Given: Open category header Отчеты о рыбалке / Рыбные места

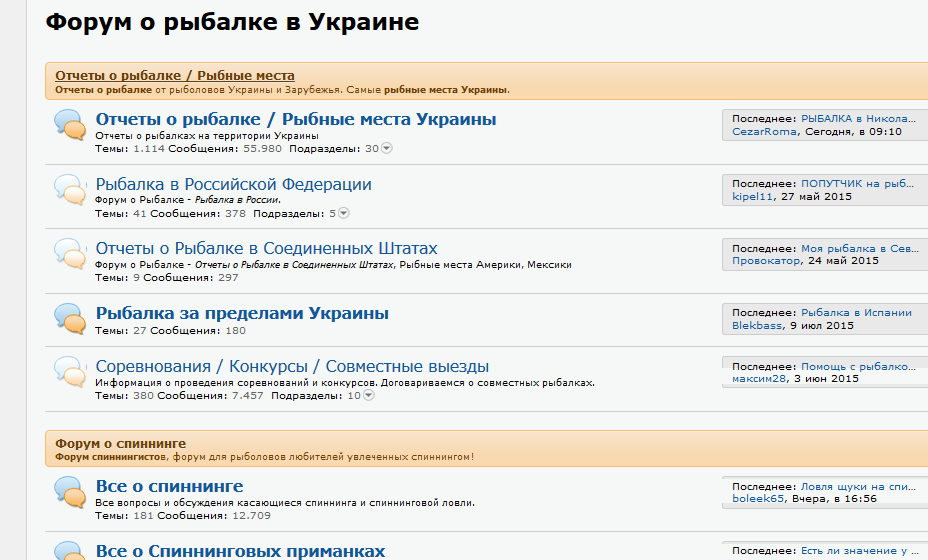Looking at the screenshot, I should (x=174, y=75).
